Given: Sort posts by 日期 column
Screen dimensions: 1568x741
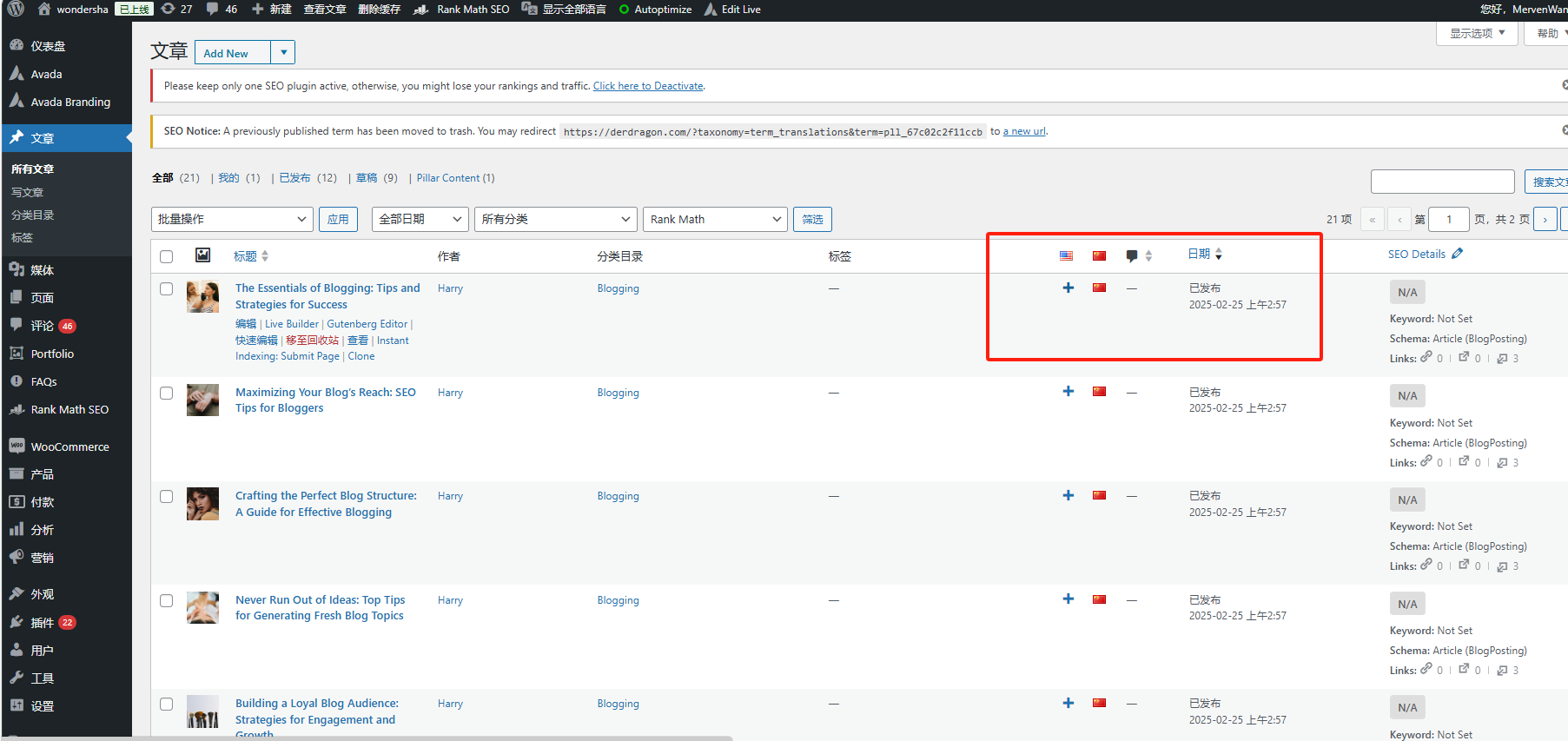Looking at the screenshot, I should pos(1205,254).
